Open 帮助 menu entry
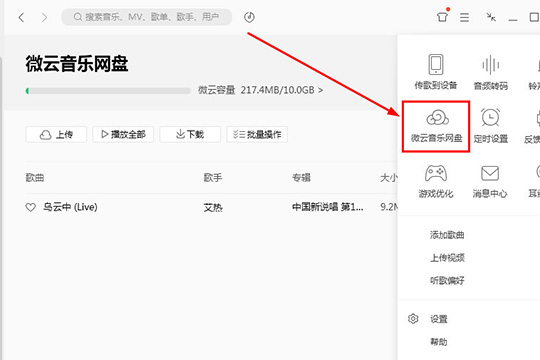The image size is (540, 360). [438, 342]
